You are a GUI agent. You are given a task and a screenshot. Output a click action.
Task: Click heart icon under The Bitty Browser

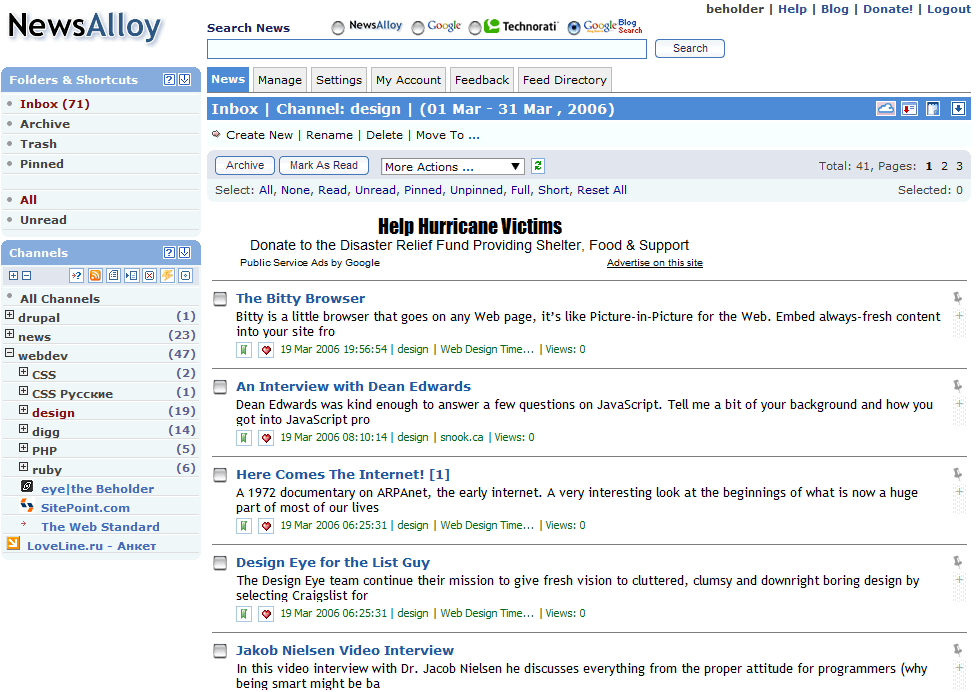(x=266, y=350)
